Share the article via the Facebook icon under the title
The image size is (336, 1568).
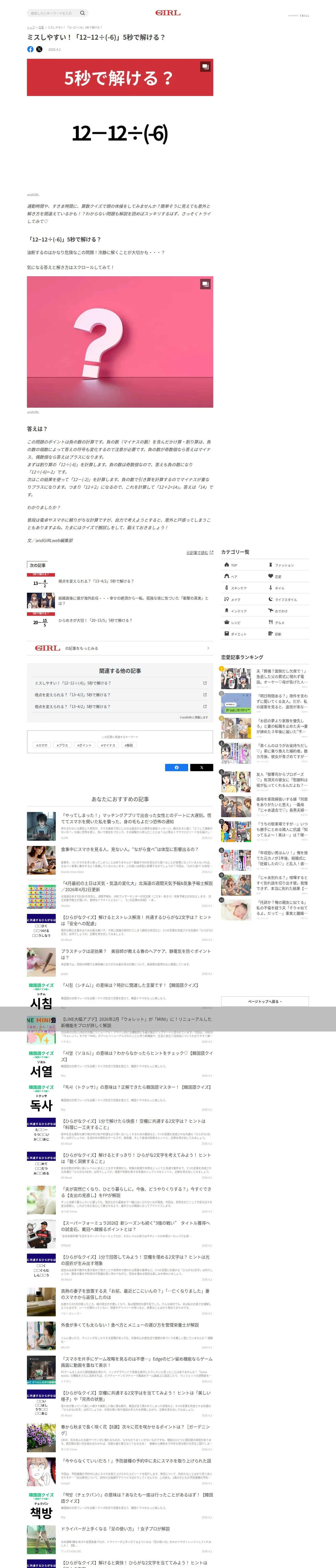(31, 49)
